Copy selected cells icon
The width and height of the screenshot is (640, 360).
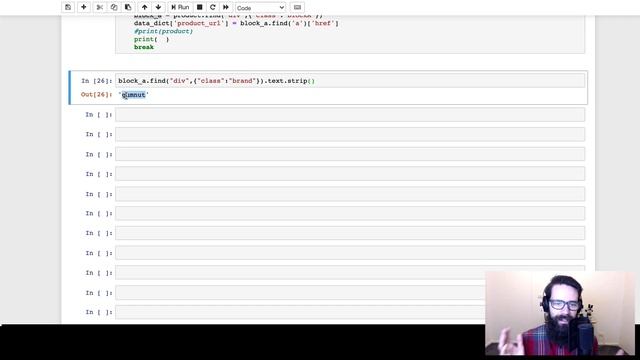(114, 7)
